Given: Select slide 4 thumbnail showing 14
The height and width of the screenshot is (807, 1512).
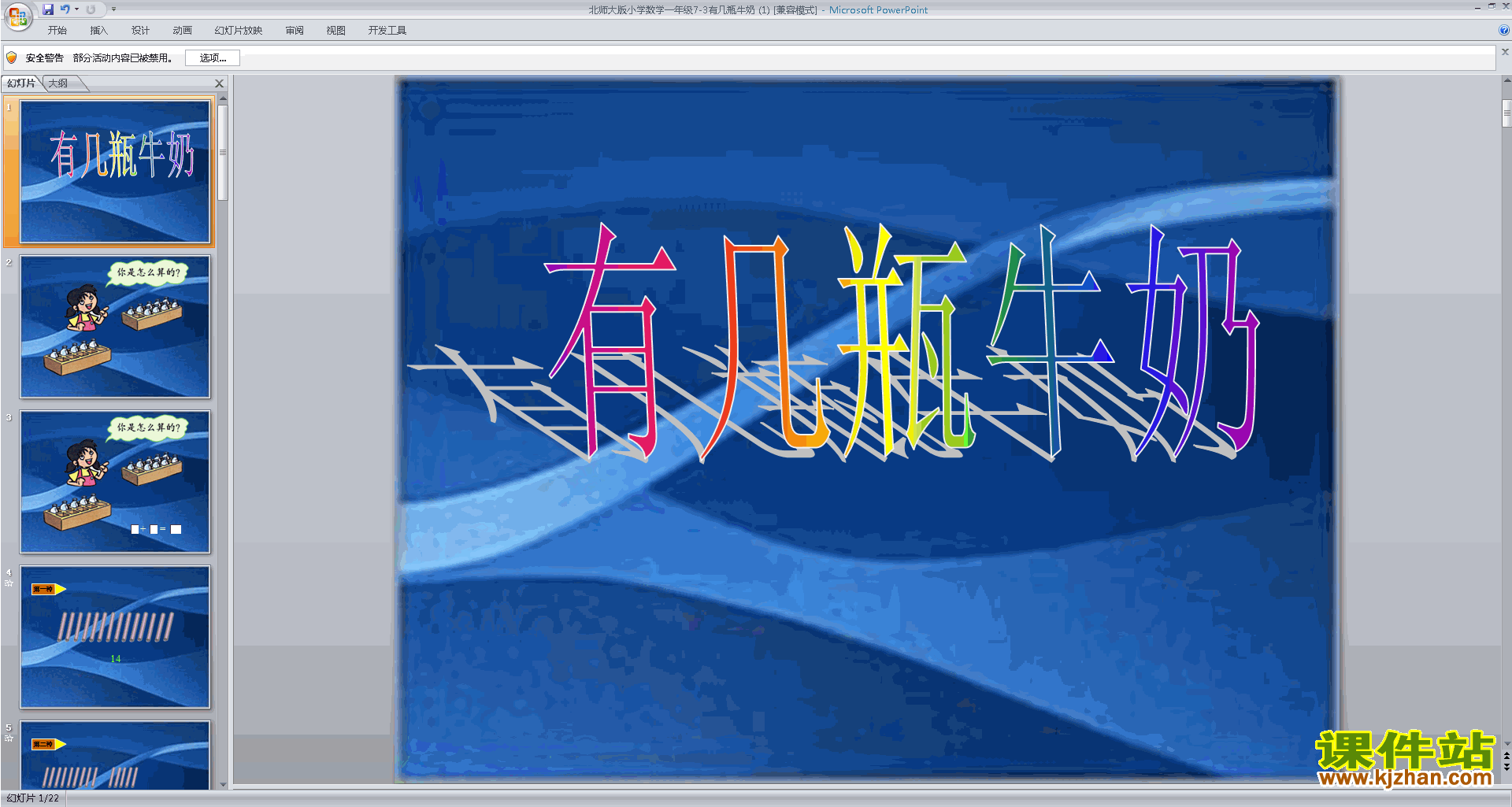Looking at the screenshot, I should pyautogui.click(x=115, y=637).
